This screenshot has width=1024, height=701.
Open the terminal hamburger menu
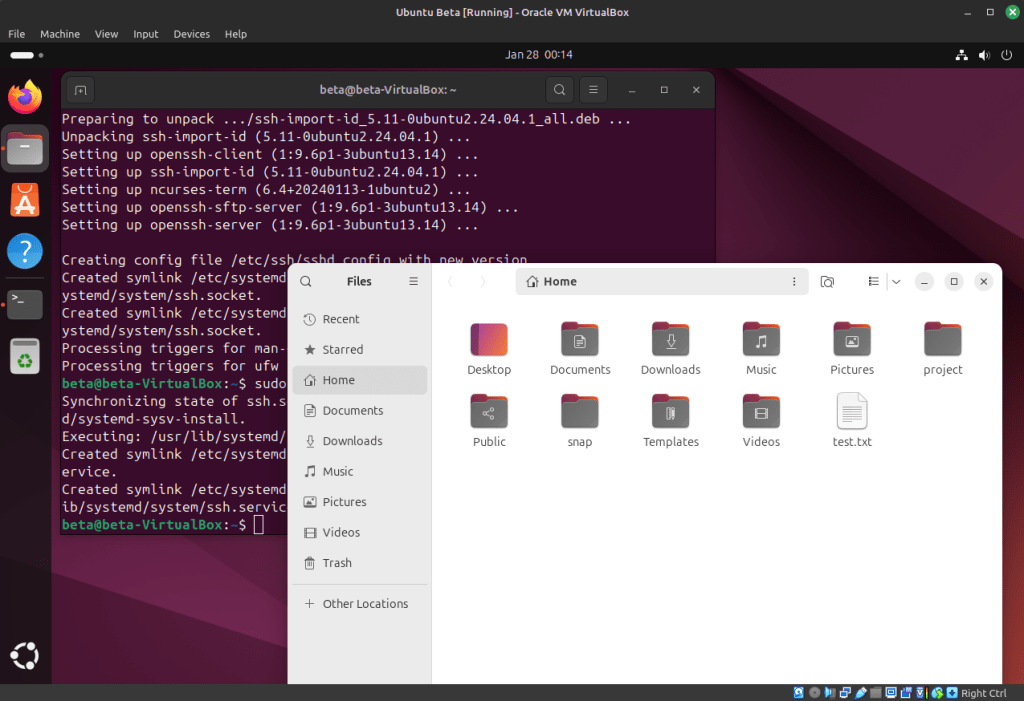(593, 90)
